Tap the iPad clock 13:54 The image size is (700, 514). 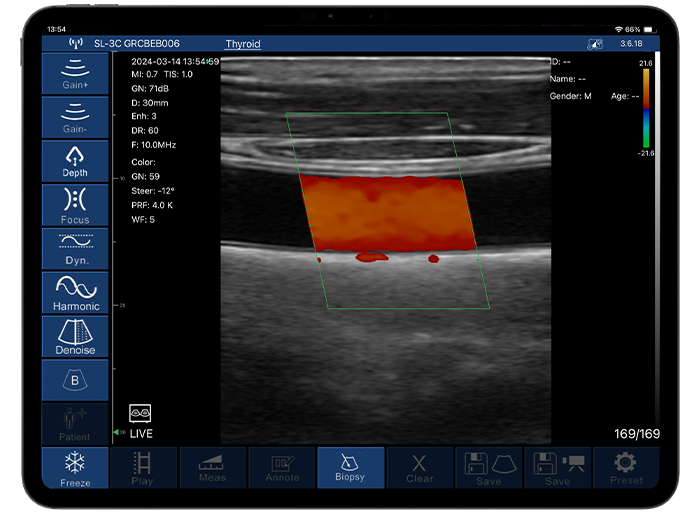[x=57, y=29]
